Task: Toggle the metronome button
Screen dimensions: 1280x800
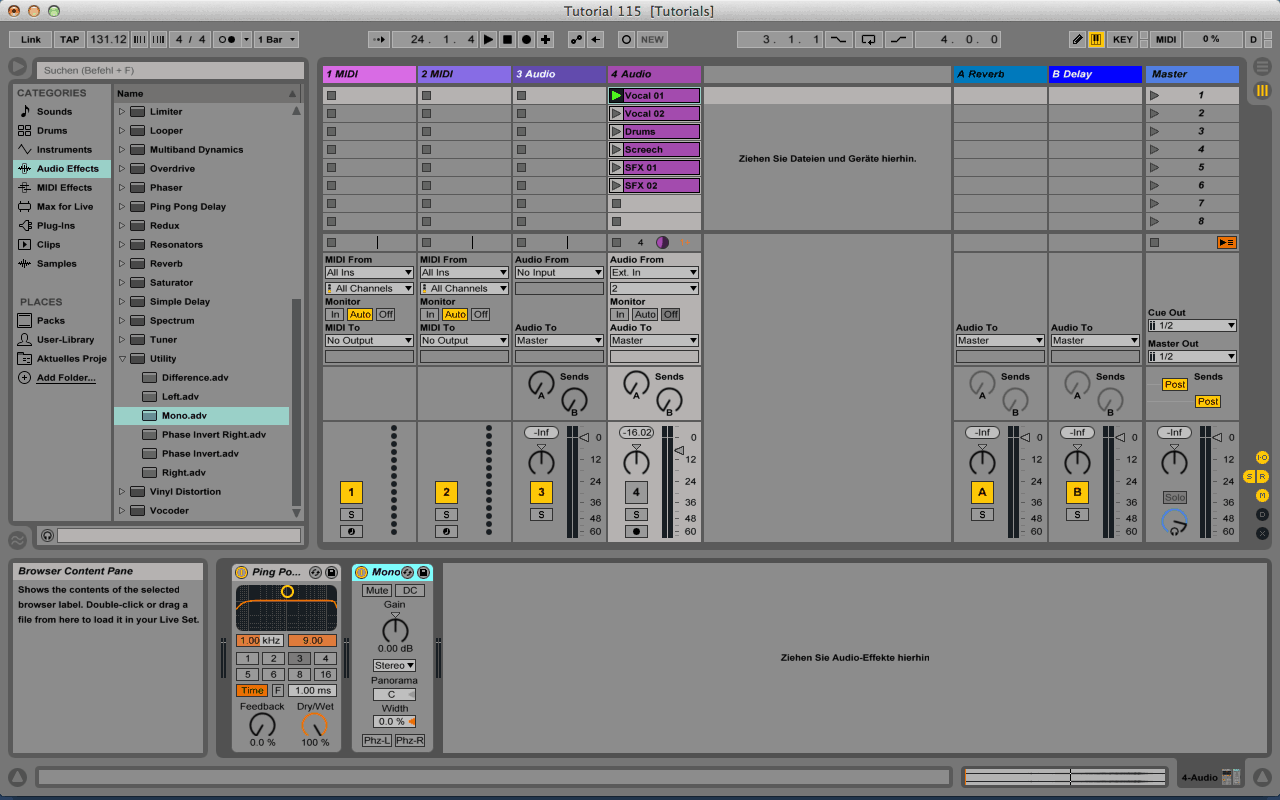Action: pos(227,40)
